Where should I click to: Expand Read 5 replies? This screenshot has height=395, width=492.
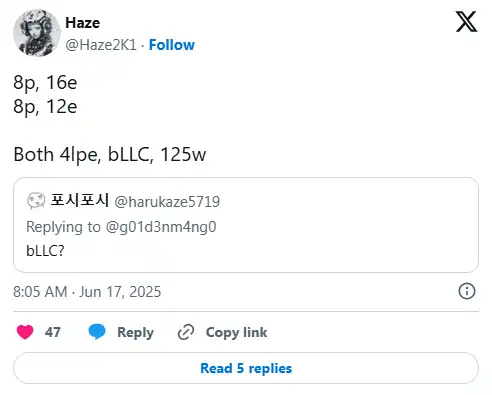246,368
